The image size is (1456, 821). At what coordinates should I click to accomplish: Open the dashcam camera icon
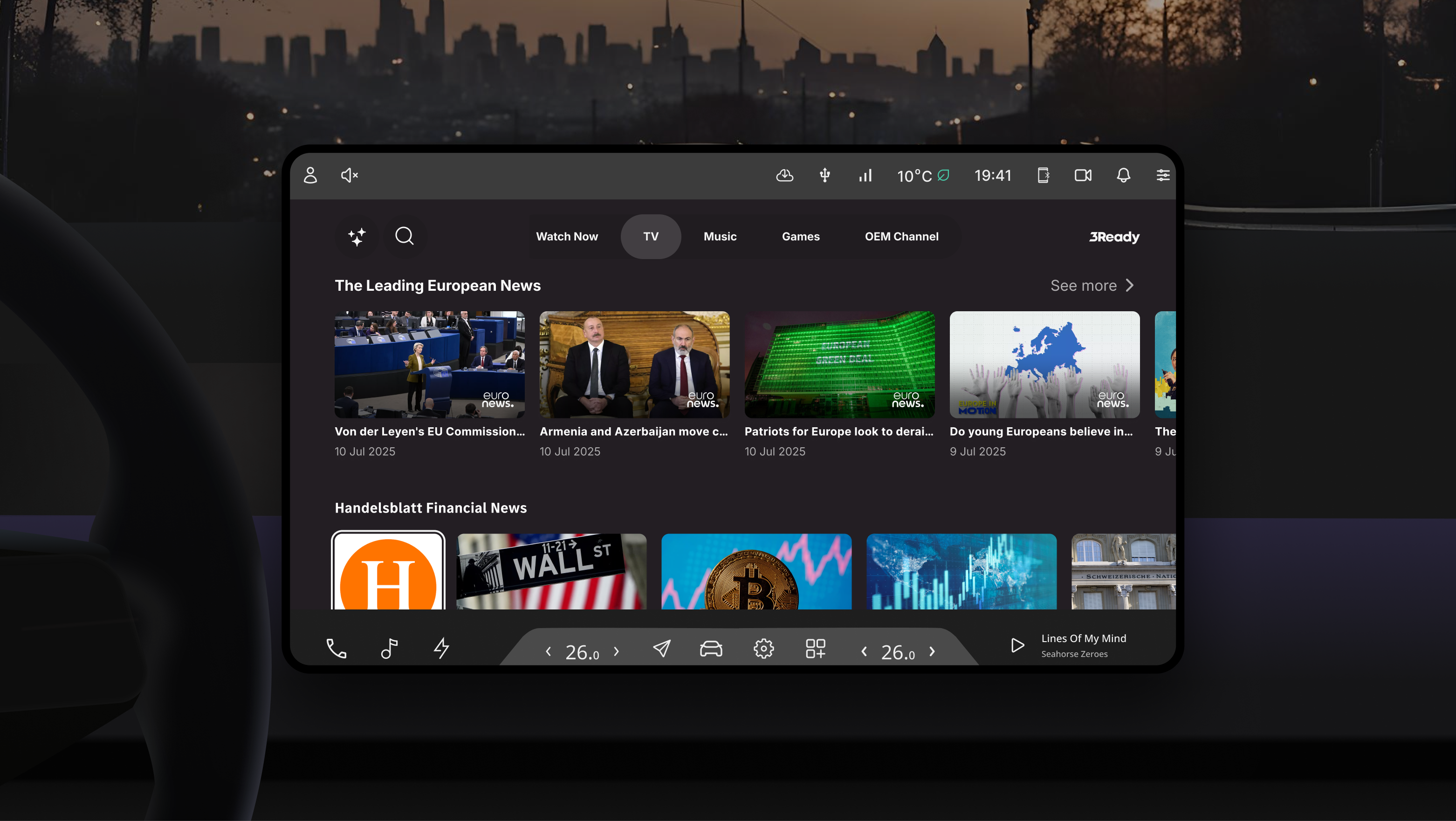click(1083, 175)
